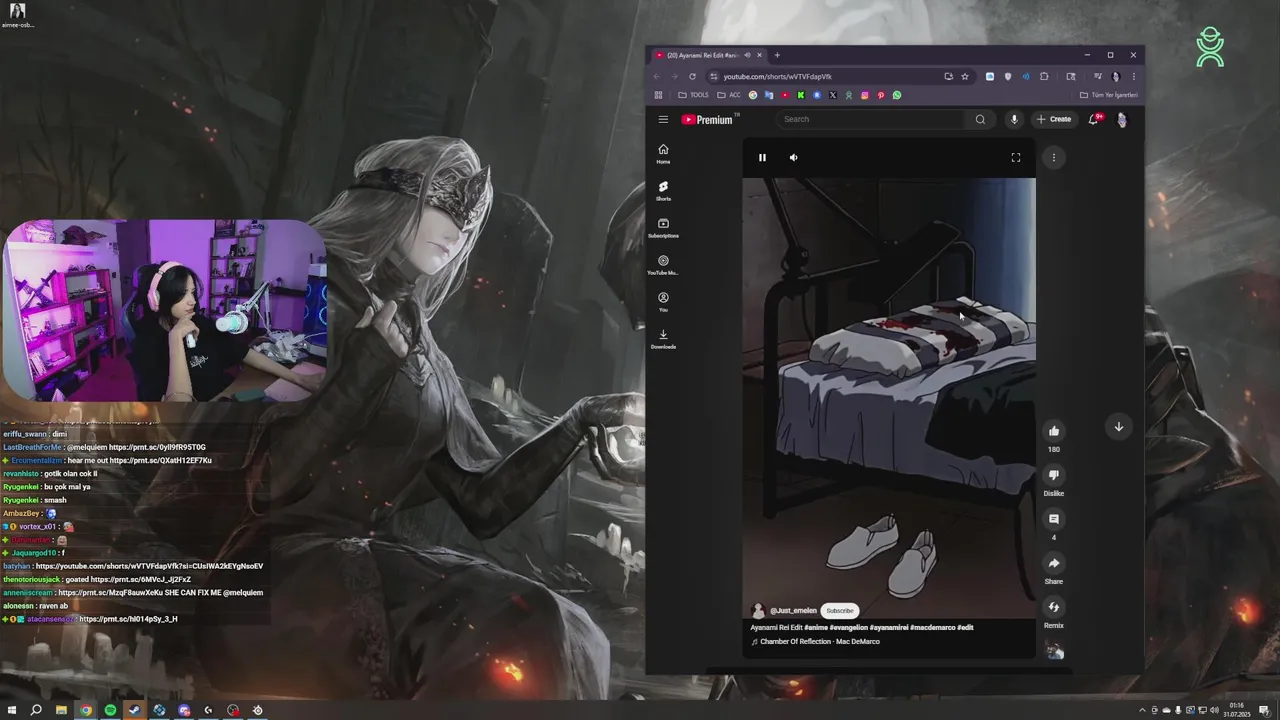Open the TOOLS bookmarks folder

[693, 95]
